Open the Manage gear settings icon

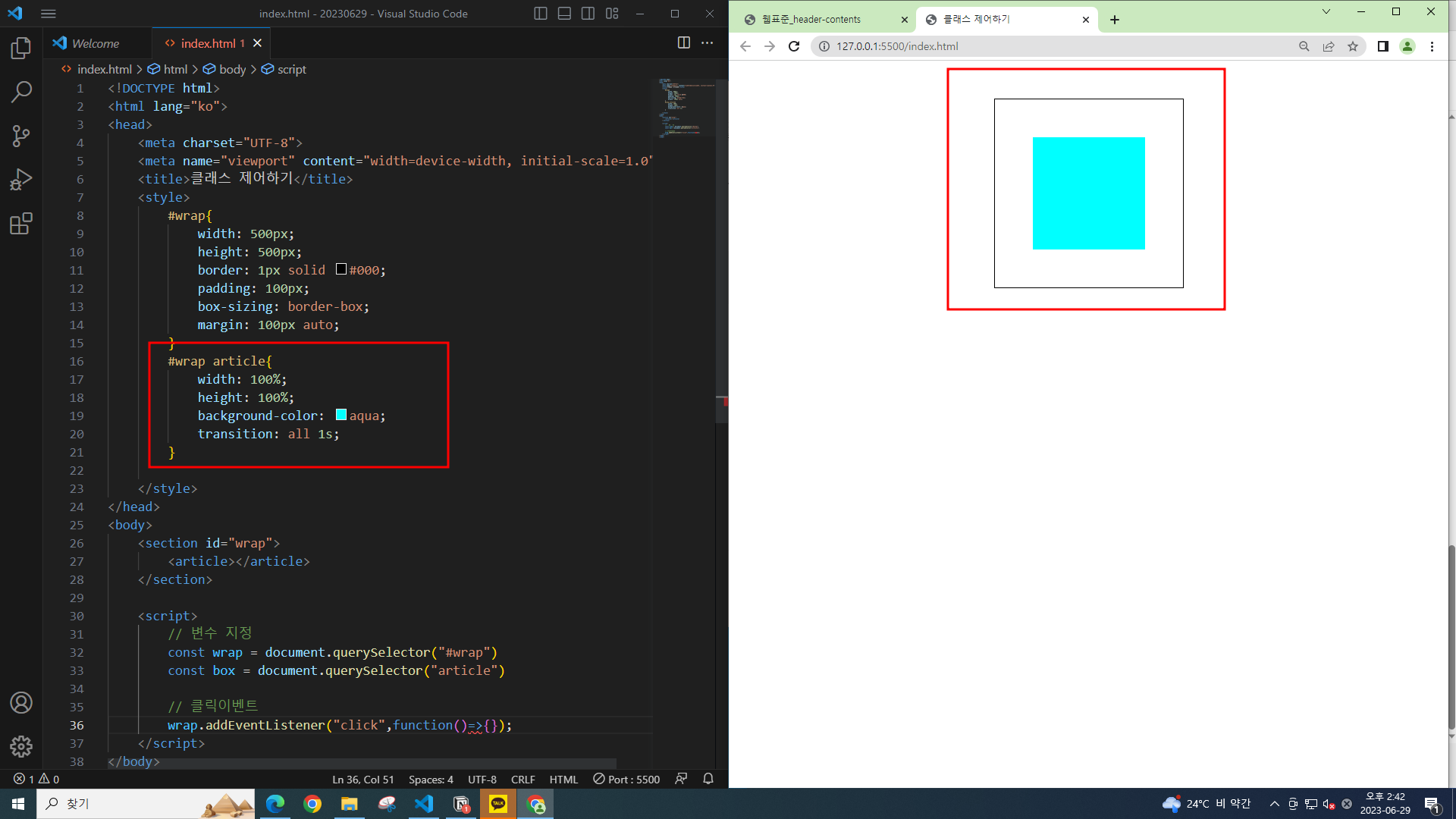(x=21, y=746)
